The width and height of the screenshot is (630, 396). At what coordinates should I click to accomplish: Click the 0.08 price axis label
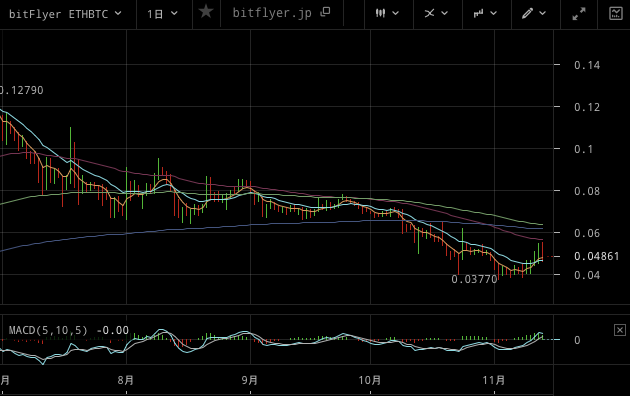pyautogui.click(x=587, y=191)
